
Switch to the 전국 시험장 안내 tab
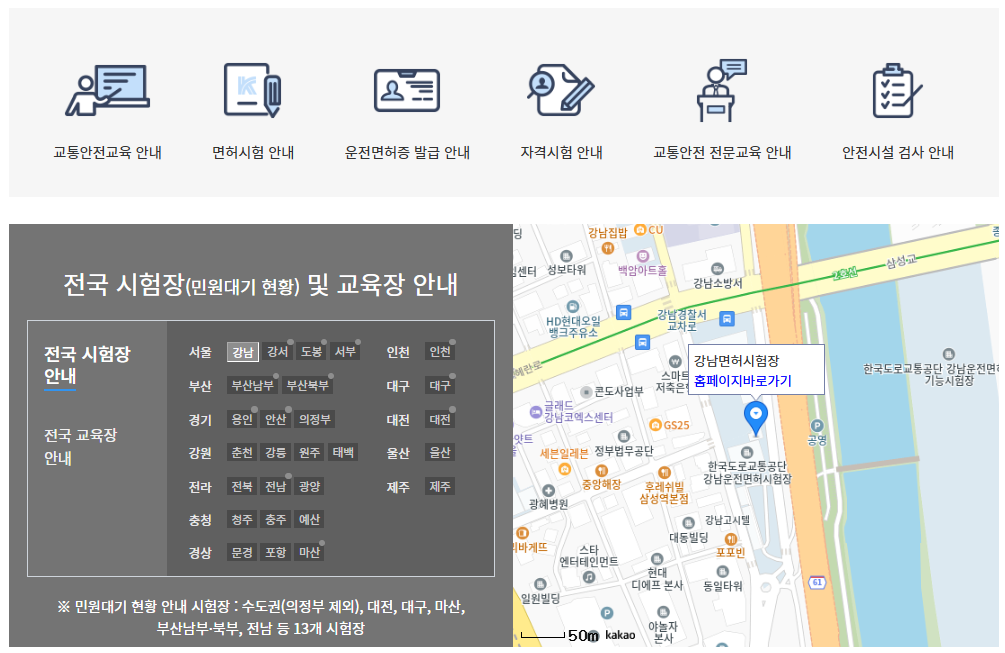[x=88, y=364]
